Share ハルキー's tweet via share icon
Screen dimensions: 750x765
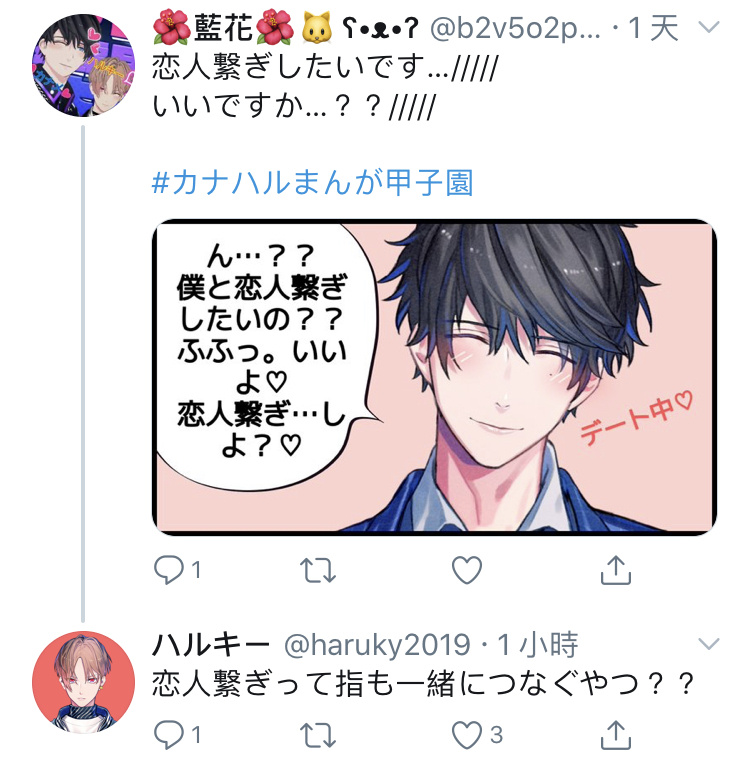coord(616,734)
